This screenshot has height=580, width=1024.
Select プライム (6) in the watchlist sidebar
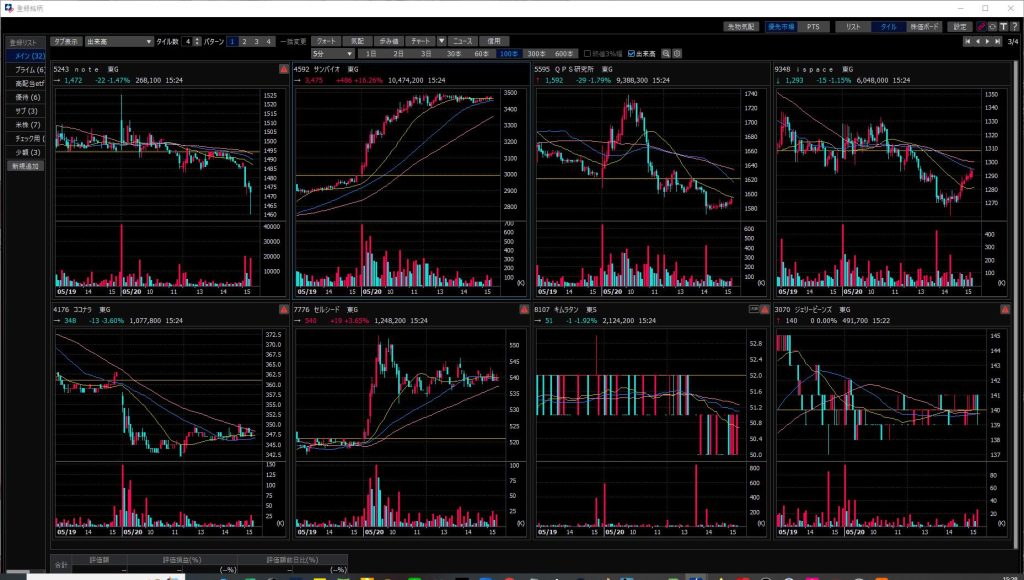pos(25,69)
